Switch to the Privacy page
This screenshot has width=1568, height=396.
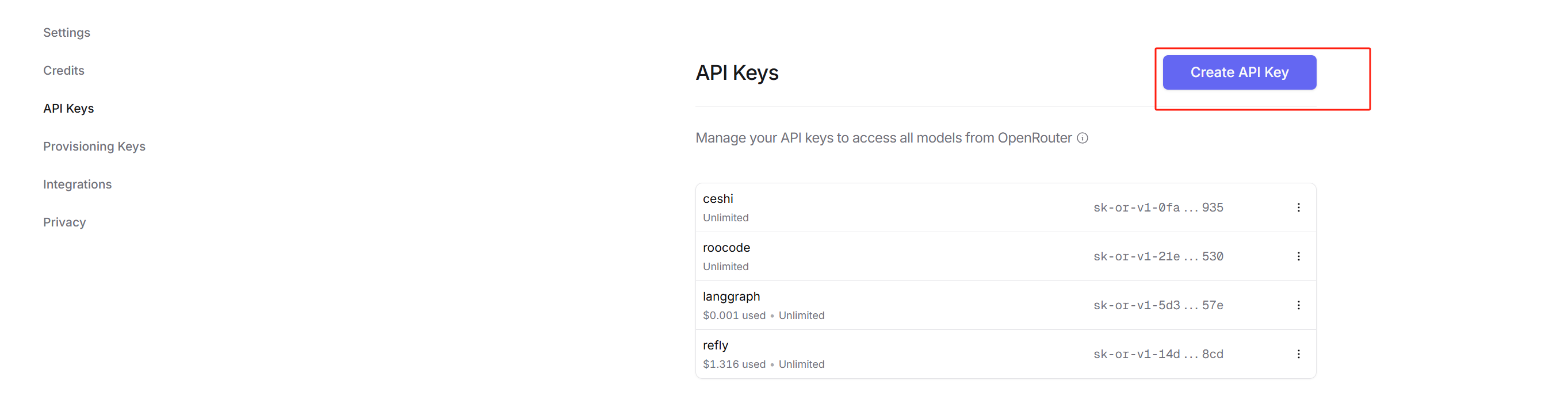coord(64,222)
